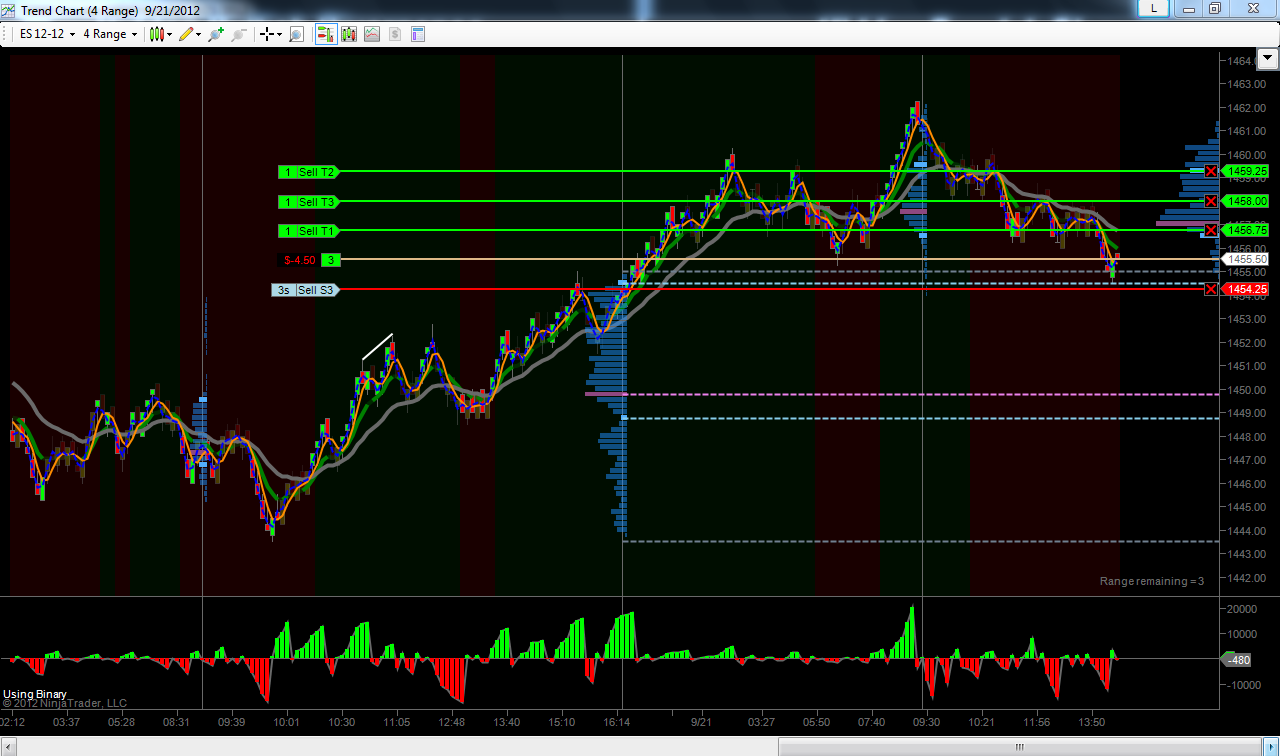1280x756 pixels.
Task: Select the Sell S3 stop order label
Action: (317, 290)
